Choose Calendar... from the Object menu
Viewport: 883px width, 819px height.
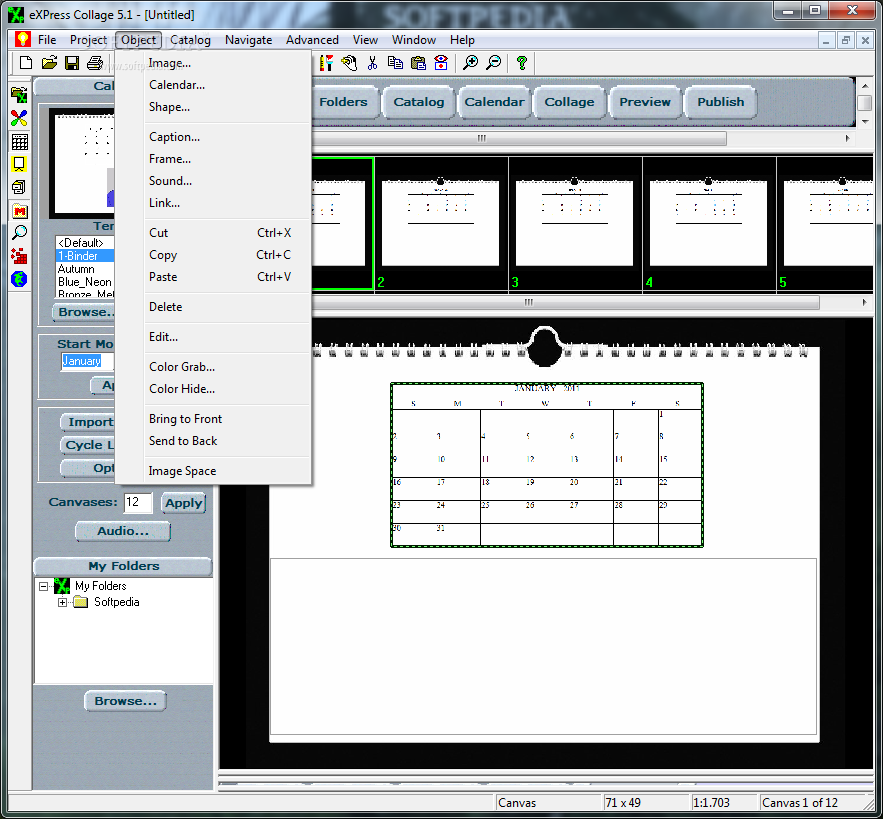coord(213,85)
